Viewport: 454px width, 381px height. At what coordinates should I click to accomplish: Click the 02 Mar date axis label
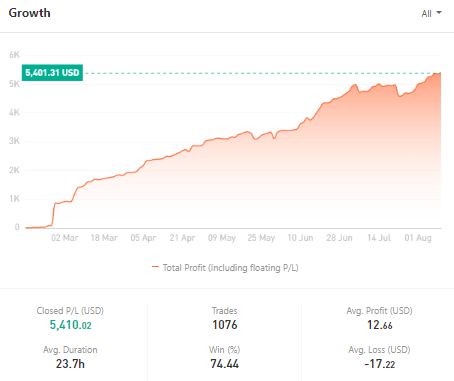pos(65,238)
